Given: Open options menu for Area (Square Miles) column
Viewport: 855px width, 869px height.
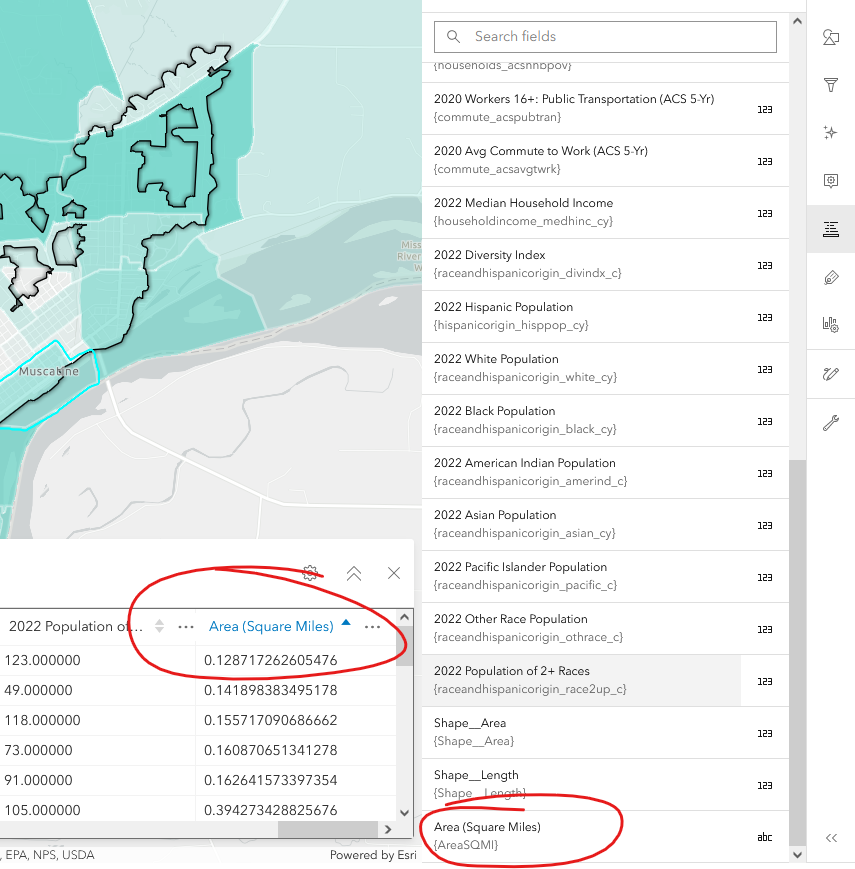Looking at the screenshot, I should (373, 625).
